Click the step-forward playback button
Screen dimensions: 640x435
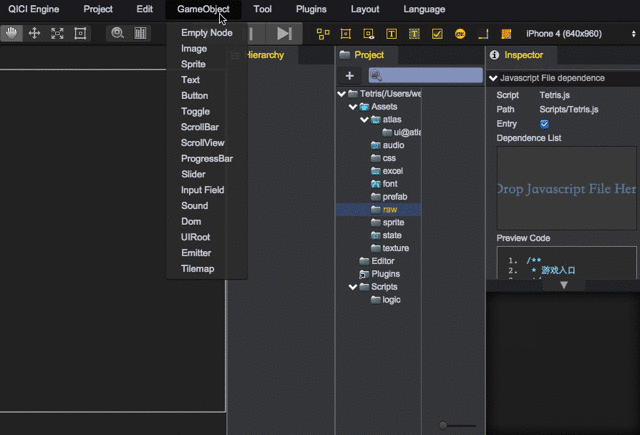point(285,33)
